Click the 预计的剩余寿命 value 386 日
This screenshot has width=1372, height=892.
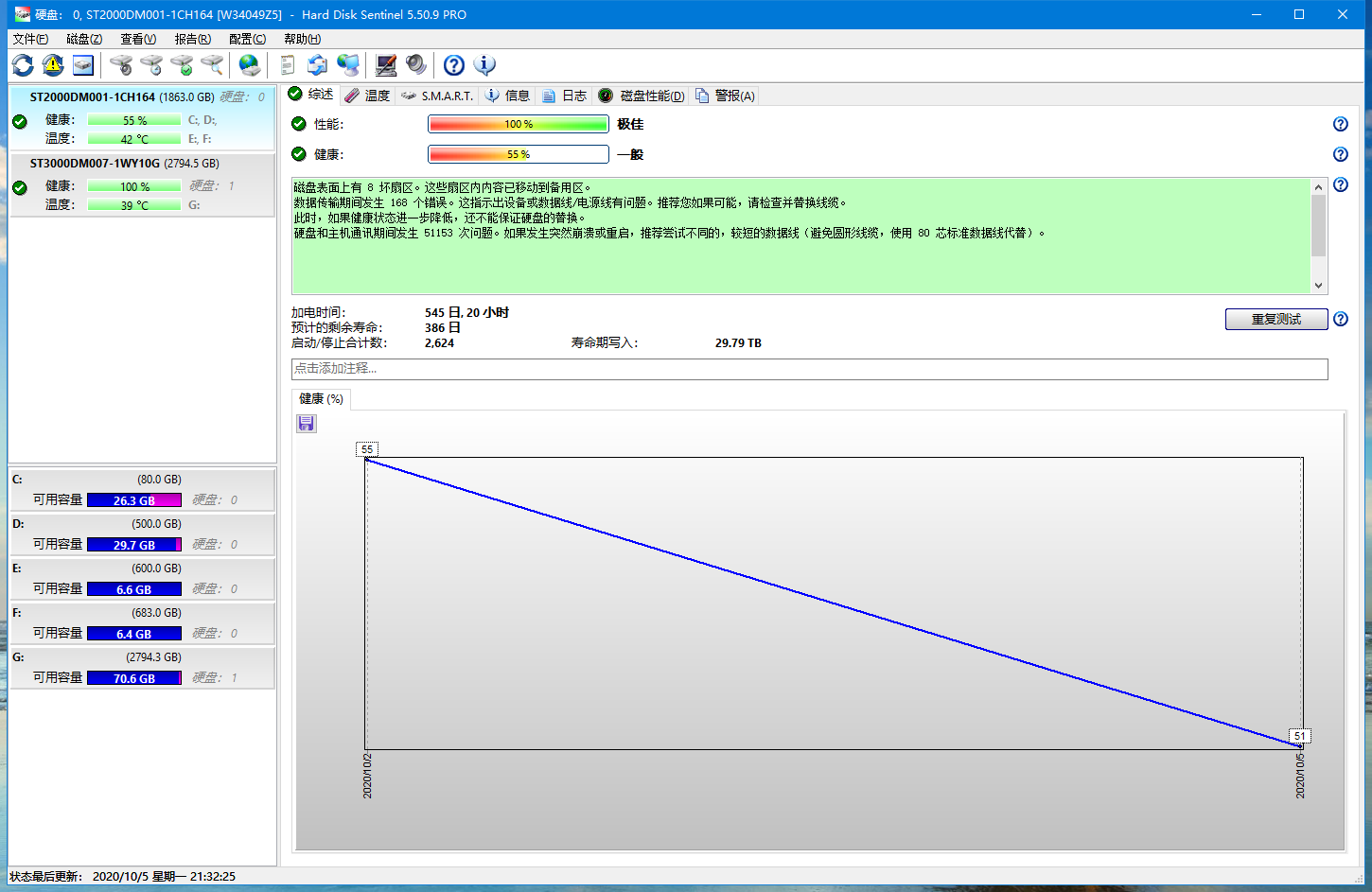pyautogui.click(x=443, y=328)
